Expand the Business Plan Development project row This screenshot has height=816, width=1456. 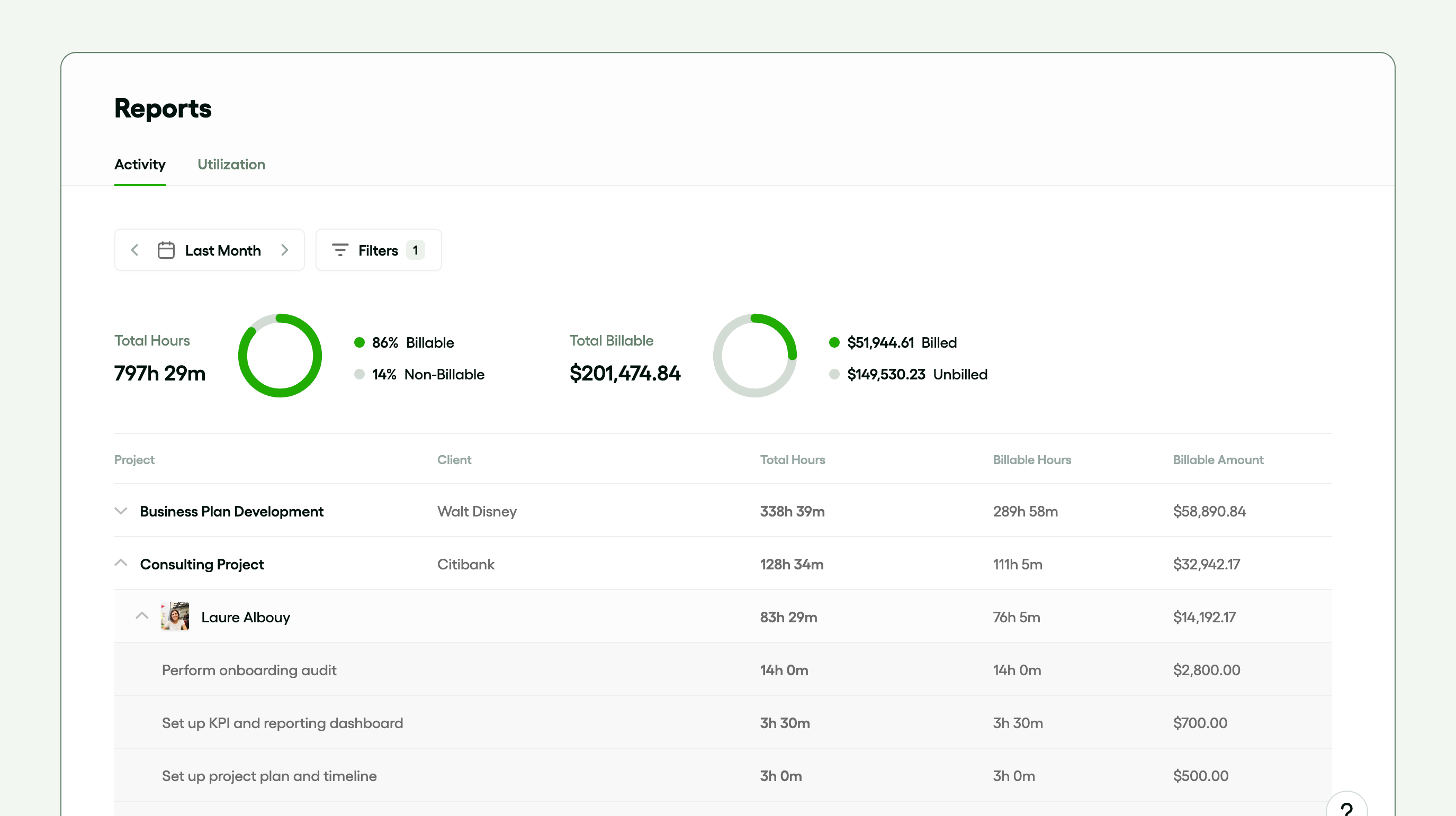click(x=121, y=511)
